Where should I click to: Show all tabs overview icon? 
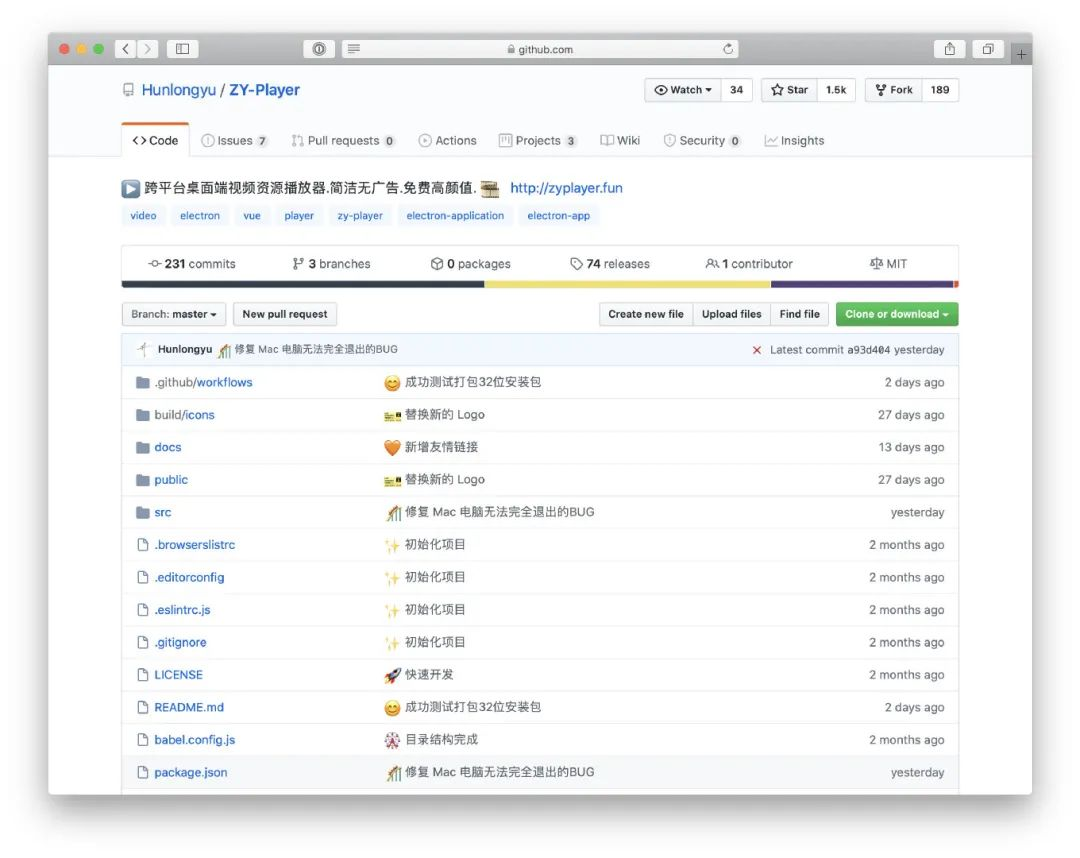(x=988, y=49)
